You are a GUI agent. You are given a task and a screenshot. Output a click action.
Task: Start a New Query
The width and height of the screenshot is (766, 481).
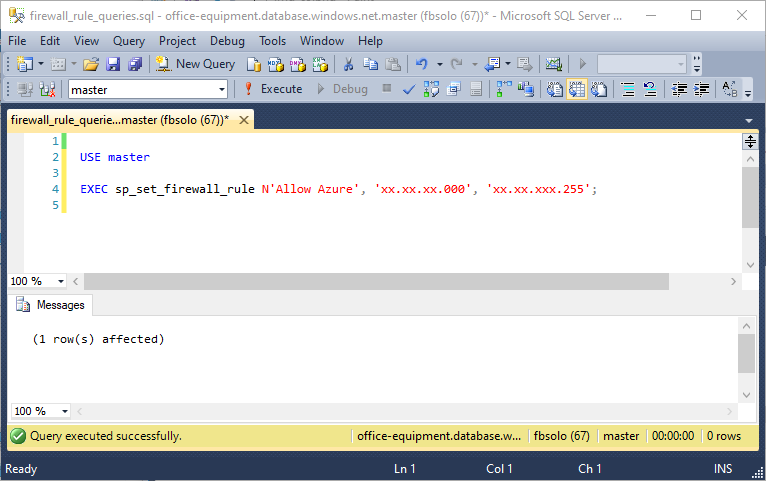pos(195,64)
